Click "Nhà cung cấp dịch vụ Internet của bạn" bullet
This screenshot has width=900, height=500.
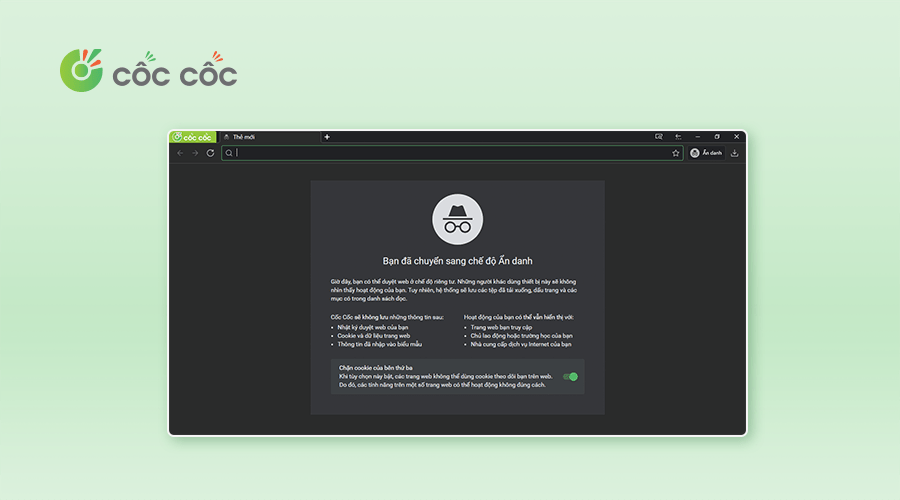pyautogui.click(x=521, y=344)
